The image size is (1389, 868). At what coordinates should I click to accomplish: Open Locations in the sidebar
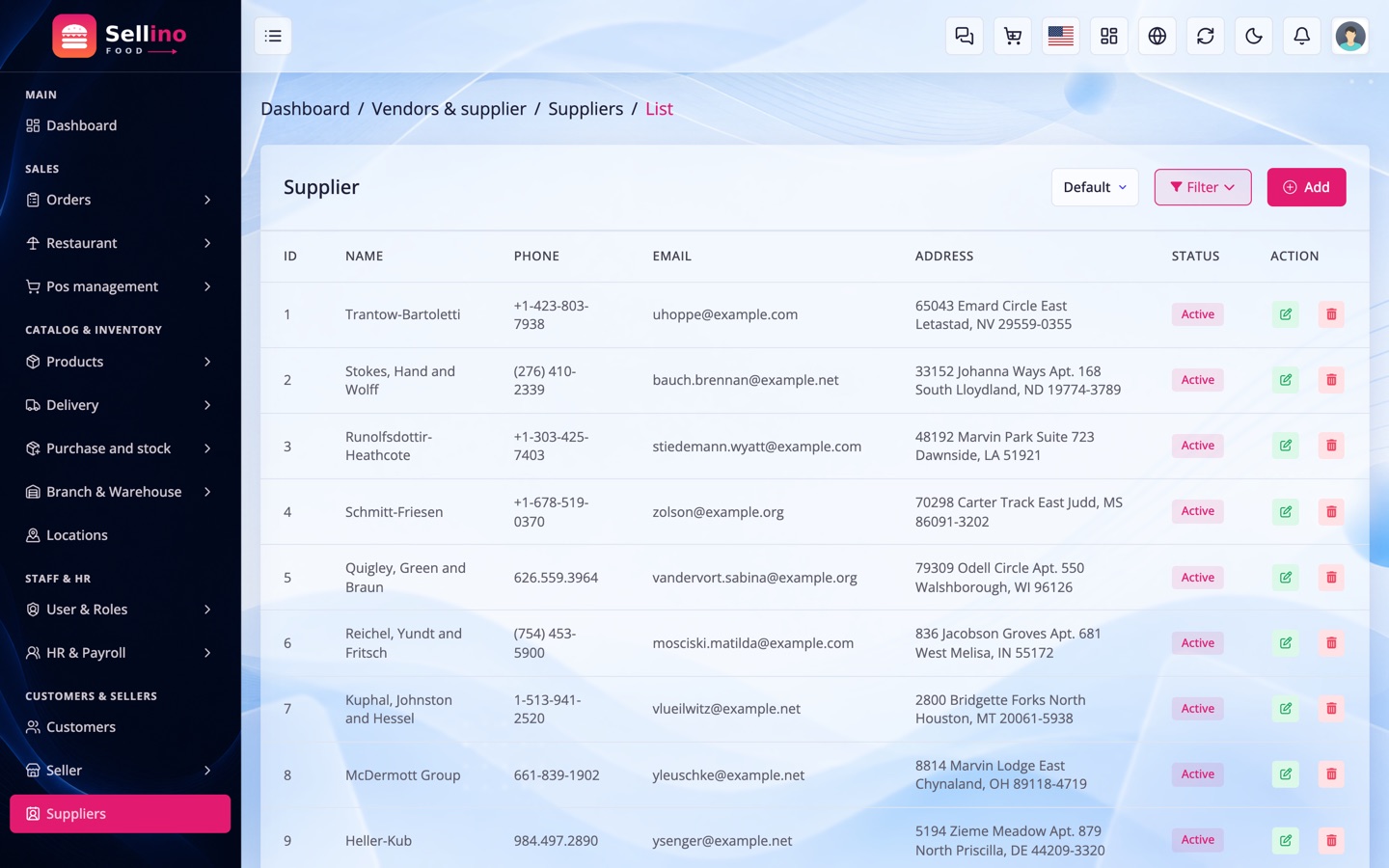[120, 535]
